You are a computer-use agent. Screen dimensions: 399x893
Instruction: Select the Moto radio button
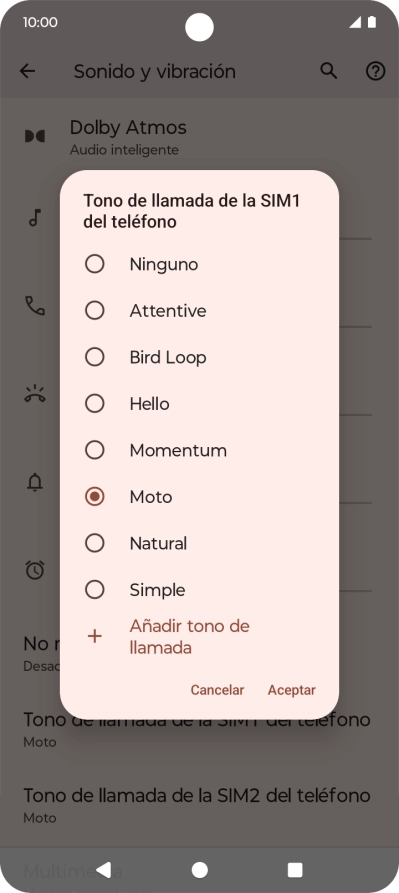(x=94, y=497)
